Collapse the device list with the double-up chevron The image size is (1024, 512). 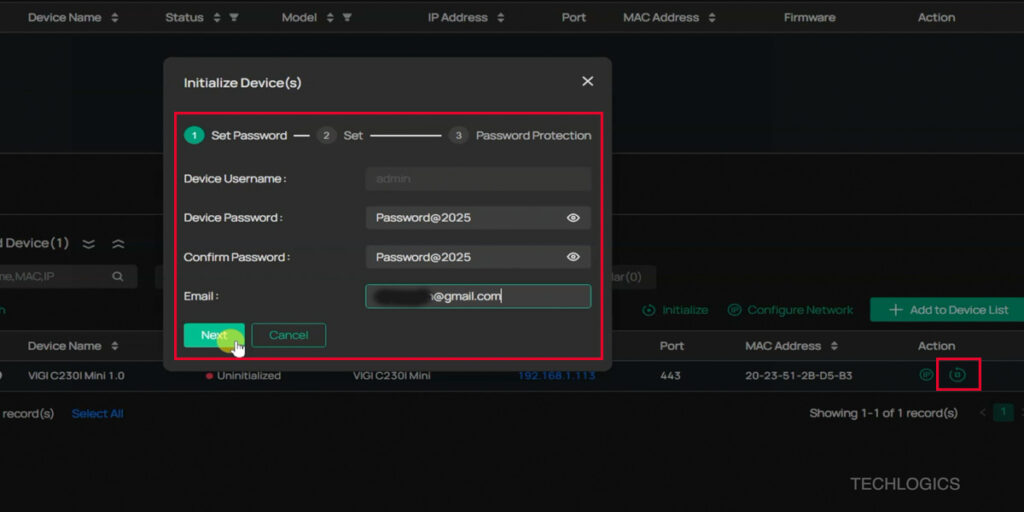point(118,244)
